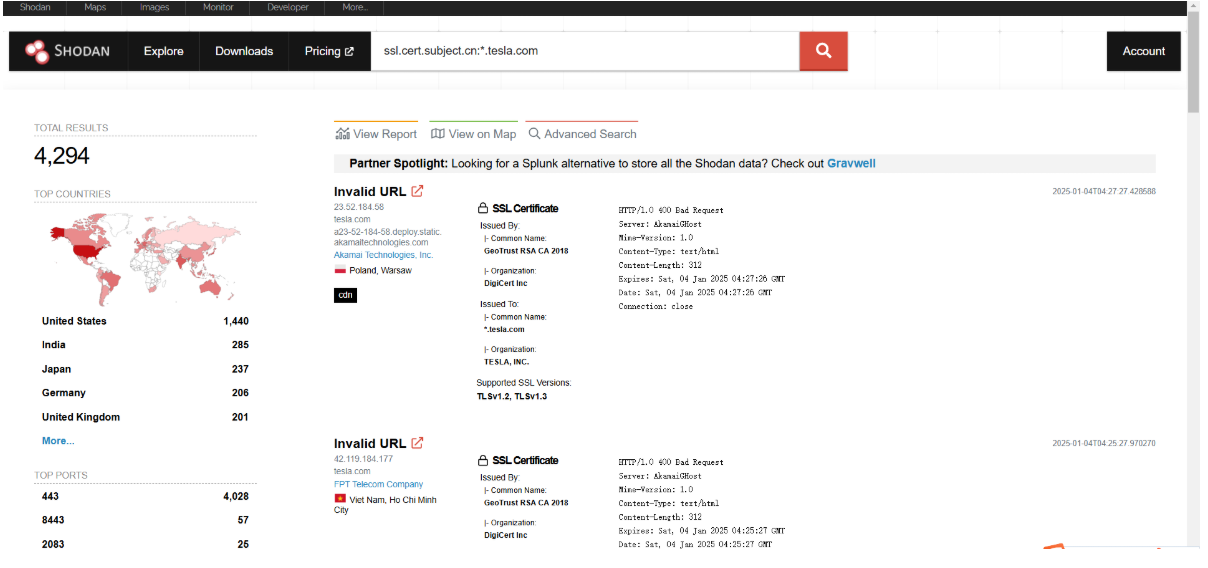Viewport: 1208px width, 568px height.
Task: Click port 443 count 4,028
Action: [x=236, y=496]
